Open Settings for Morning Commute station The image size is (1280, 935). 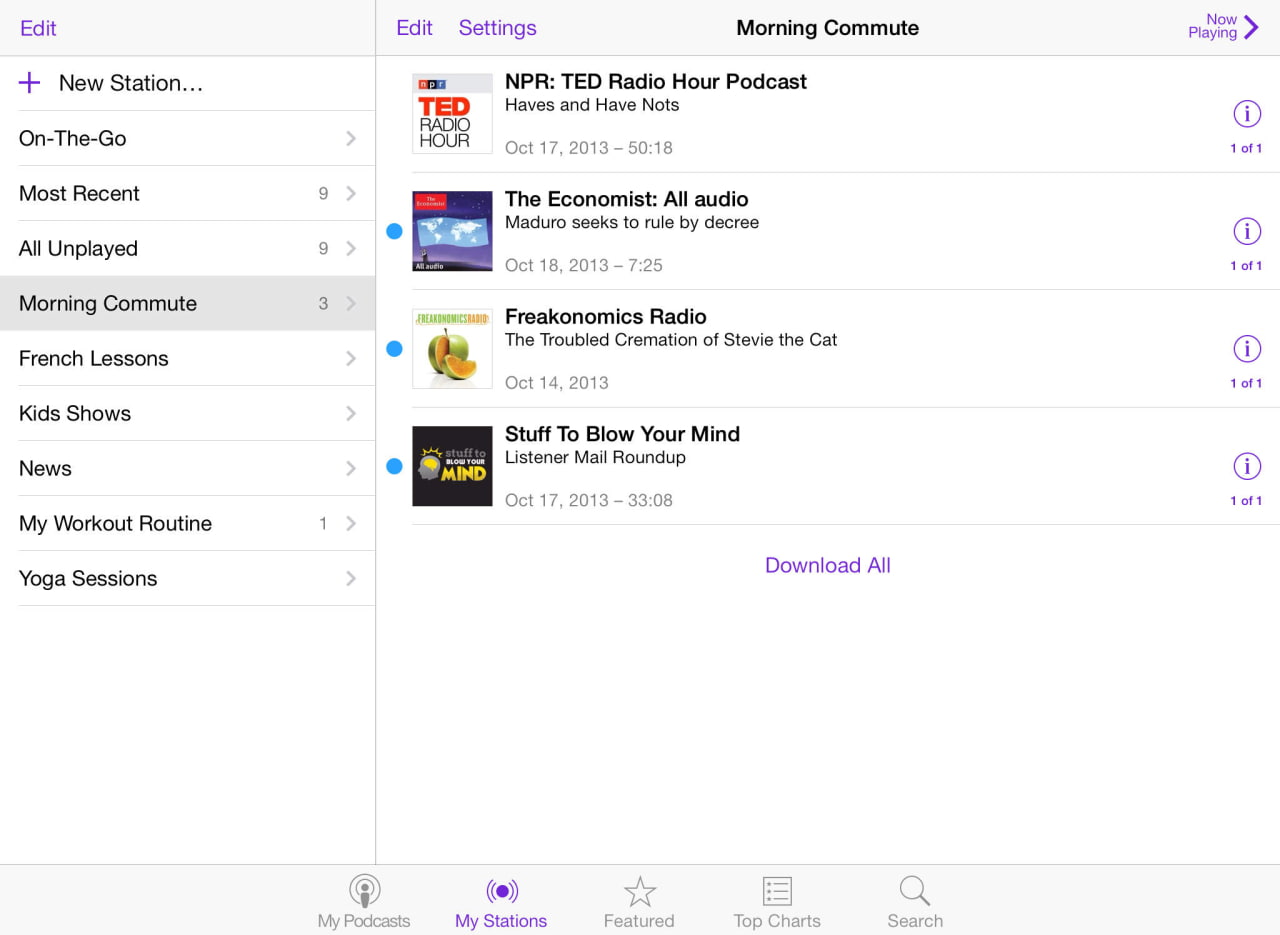pos(497,28)
